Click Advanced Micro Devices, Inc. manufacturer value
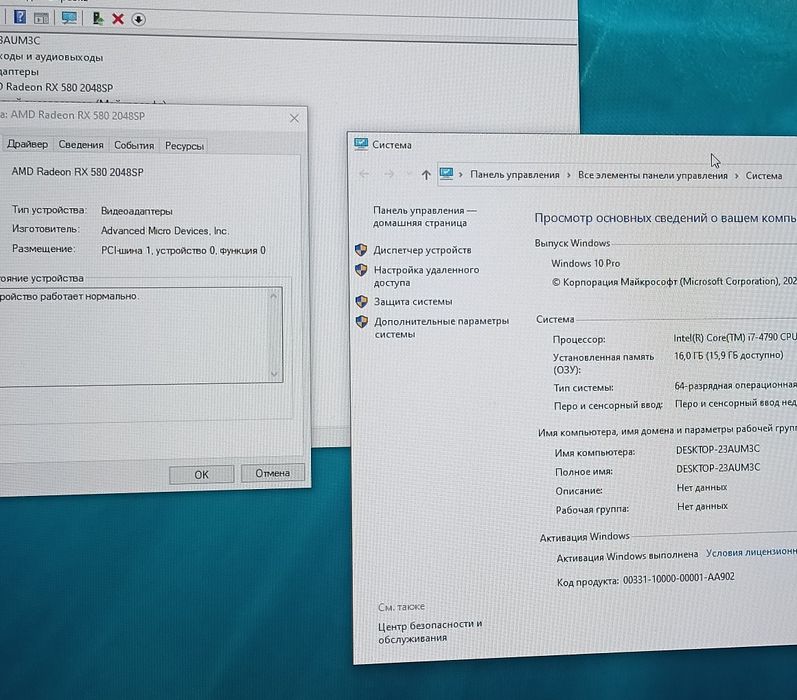This screenshot has height=700, width=797. (165, 231)
